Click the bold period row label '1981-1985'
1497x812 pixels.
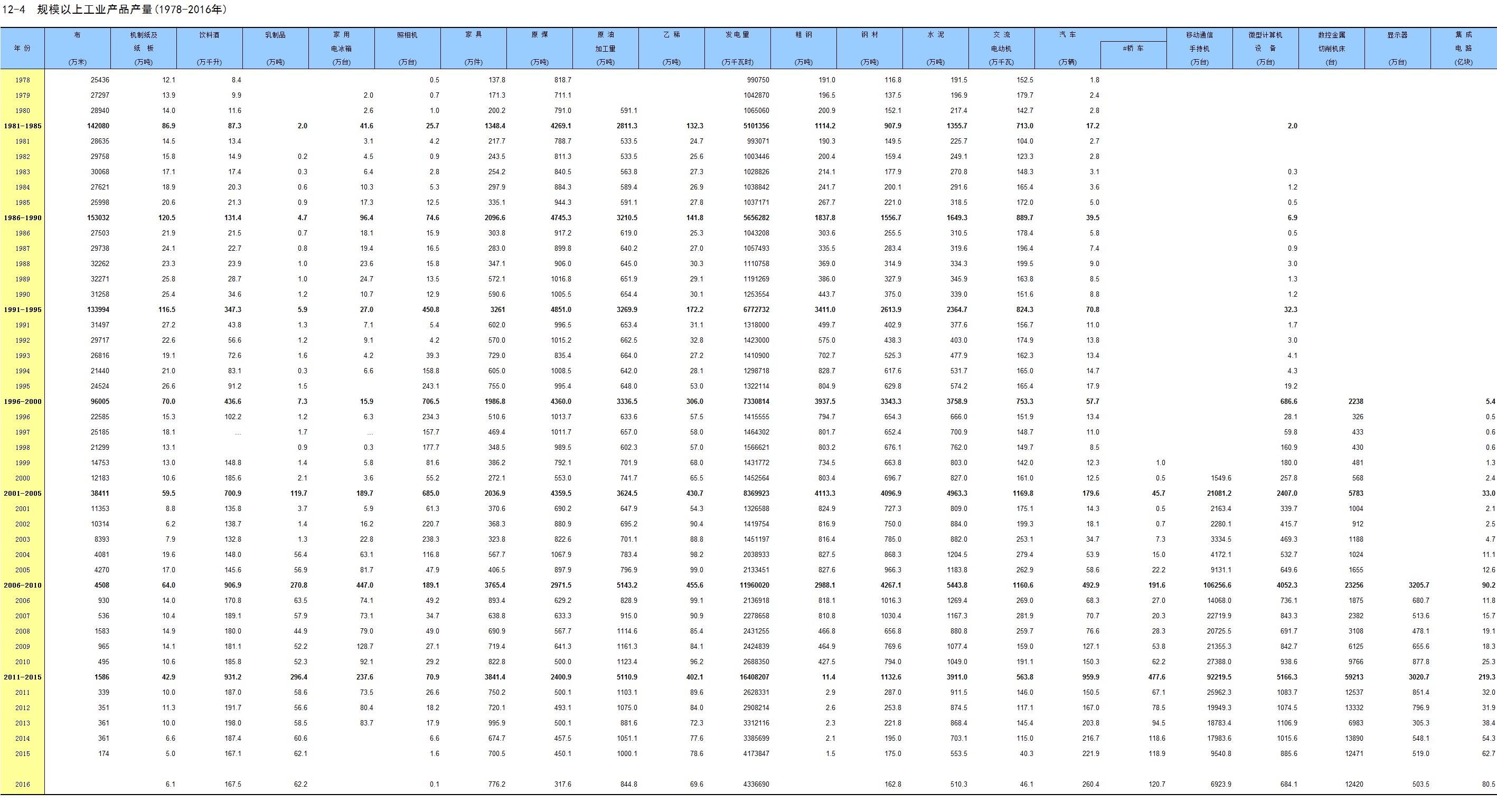coord(22,126)
